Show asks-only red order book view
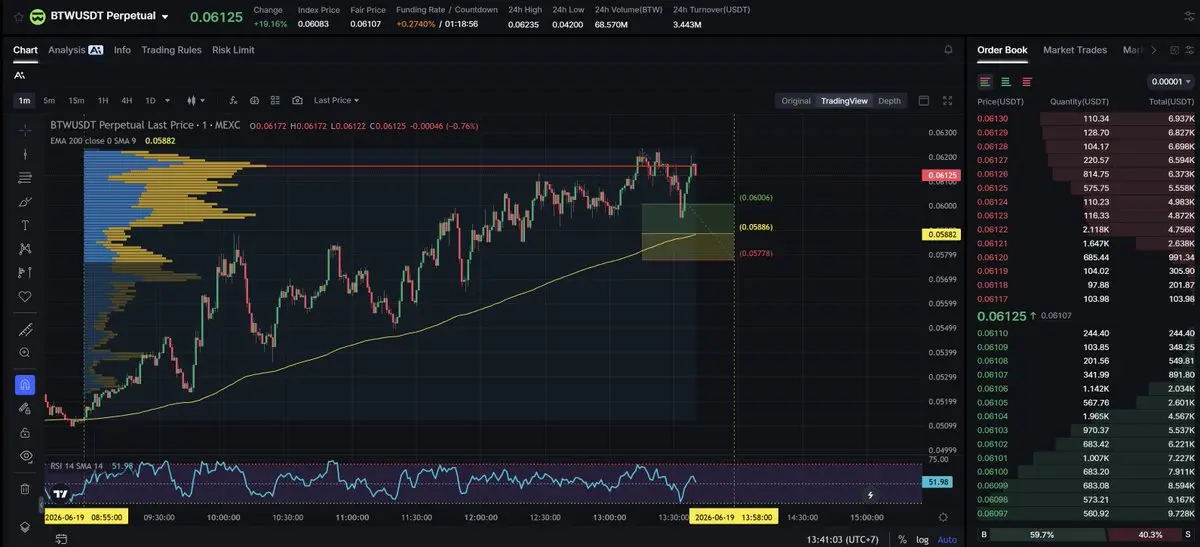Image resolution: width=1200 pixels, height=547 pixels. pyautogui.click(x=1027, y=81)
